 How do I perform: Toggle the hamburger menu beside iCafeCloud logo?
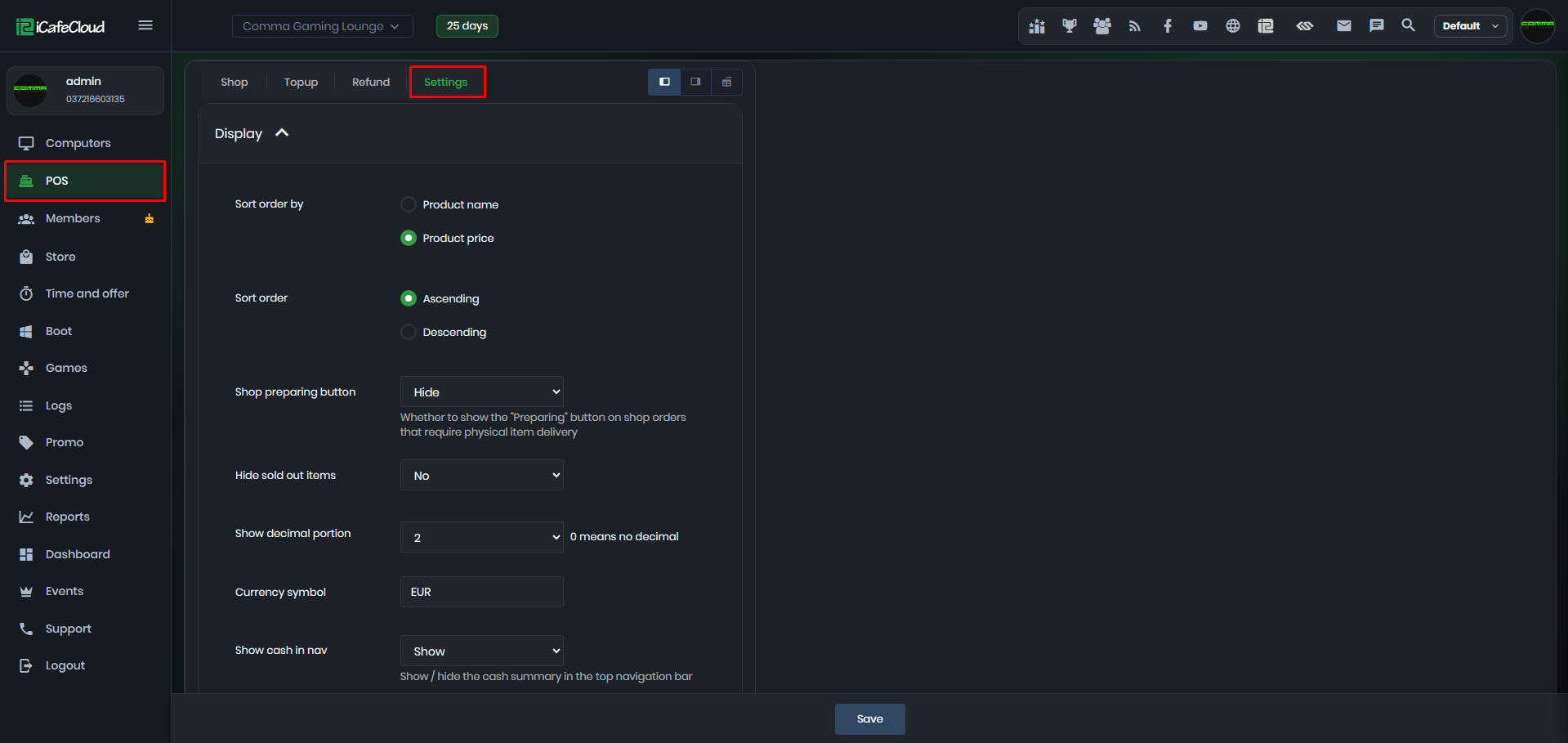[x=145, y=25]
